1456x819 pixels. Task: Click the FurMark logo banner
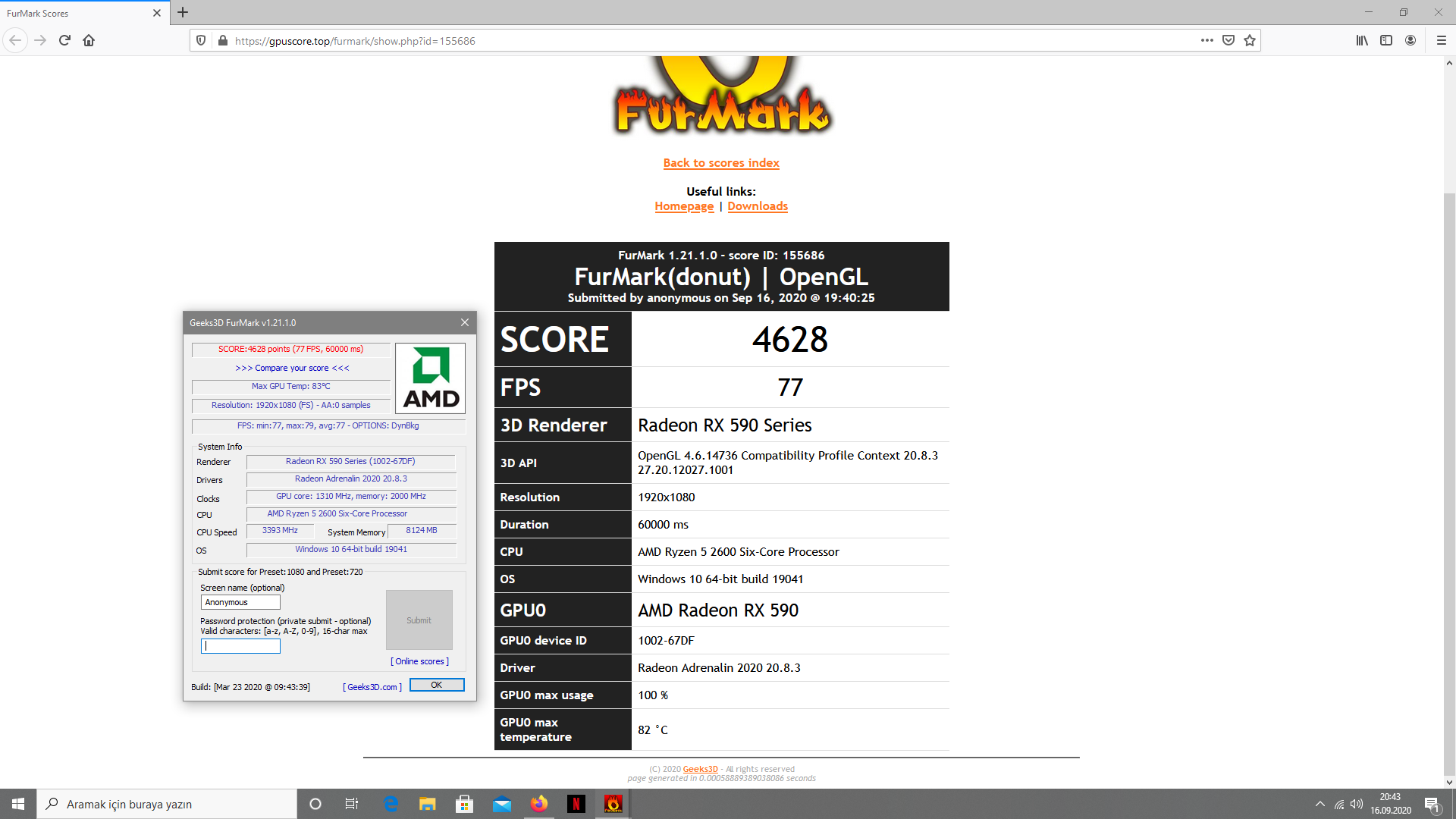click(x=722, y=97)
